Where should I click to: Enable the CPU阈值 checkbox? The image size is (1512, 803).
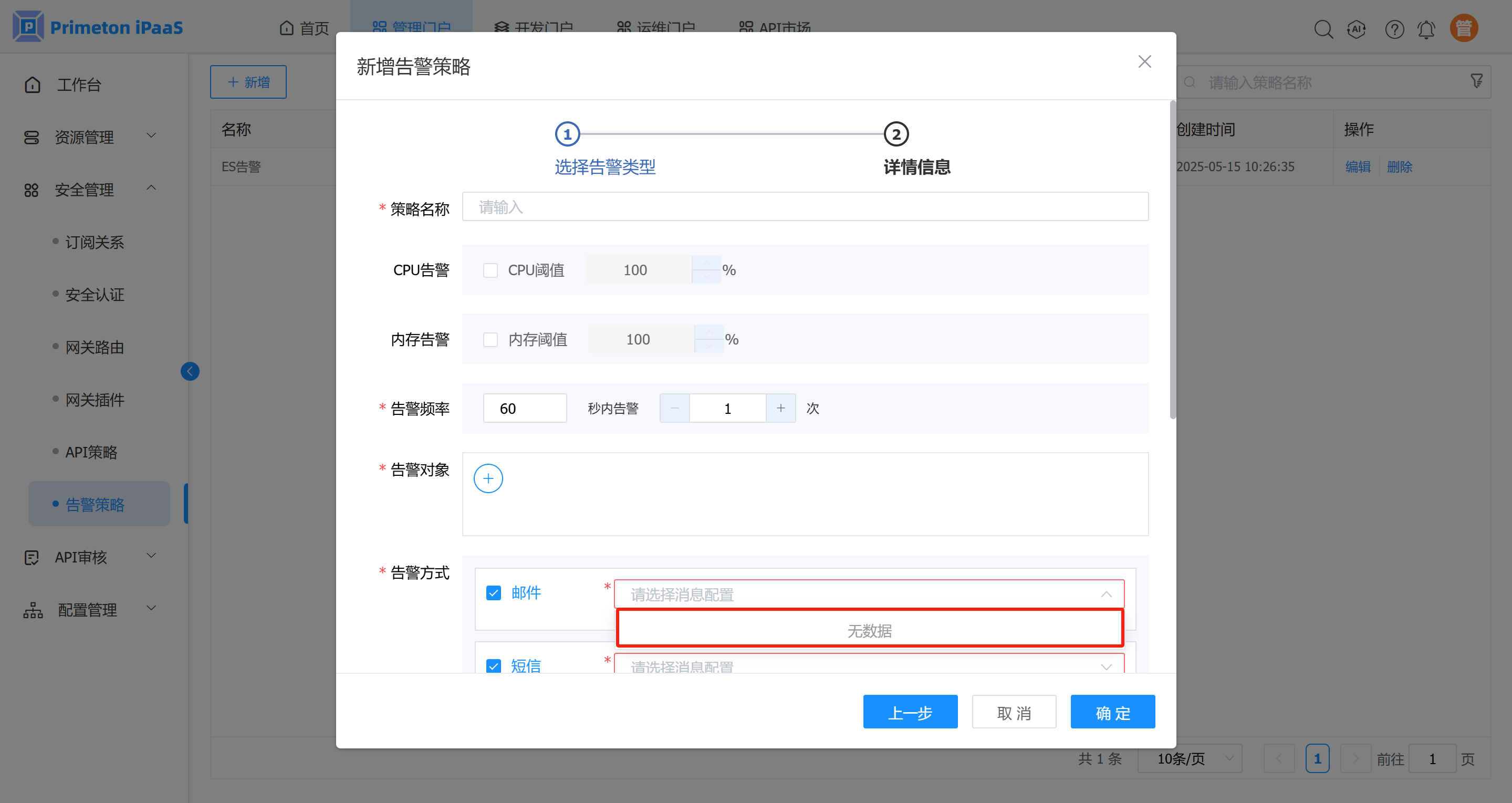[x=490, y=270]
